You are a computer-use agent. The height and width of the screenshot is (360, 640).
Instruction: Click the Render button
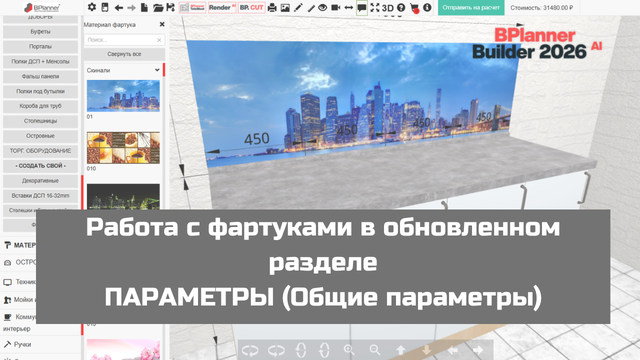click(x=222, y=8)
